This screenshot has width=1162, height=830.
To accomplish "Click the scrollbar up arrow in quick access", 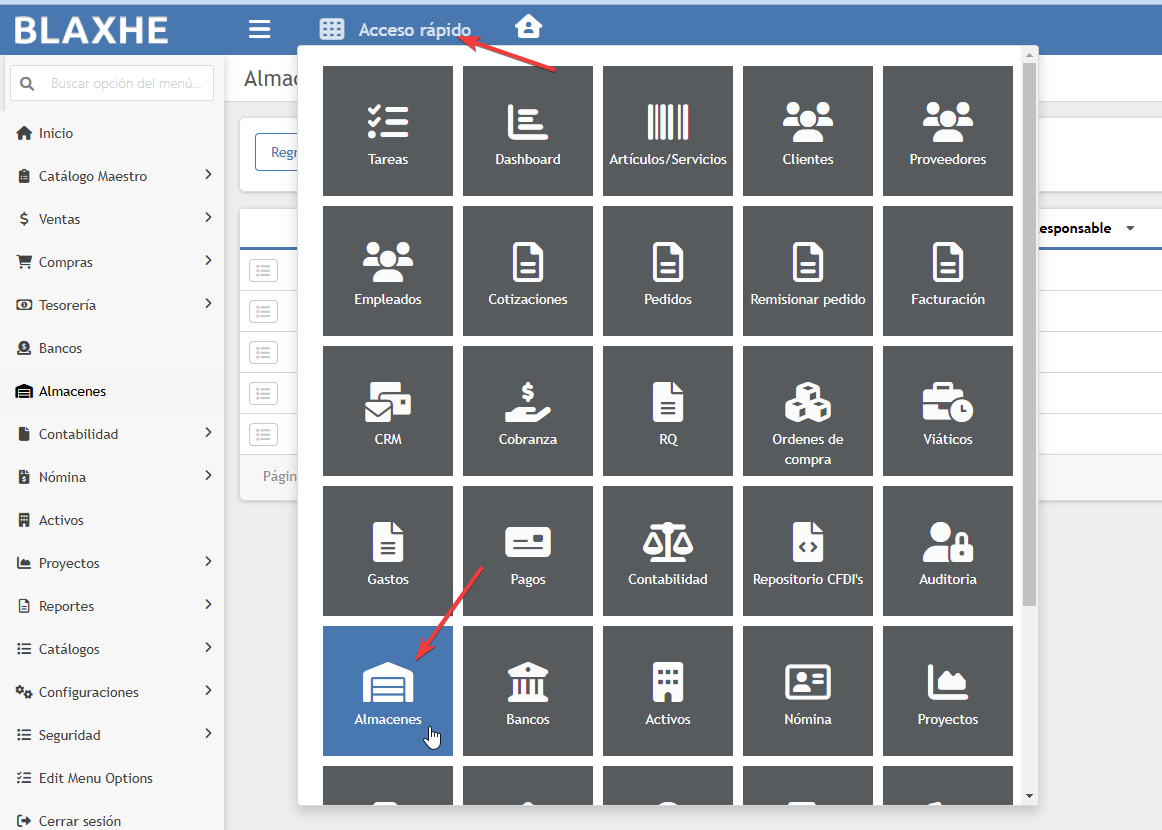I will (x=1029, y=55).
